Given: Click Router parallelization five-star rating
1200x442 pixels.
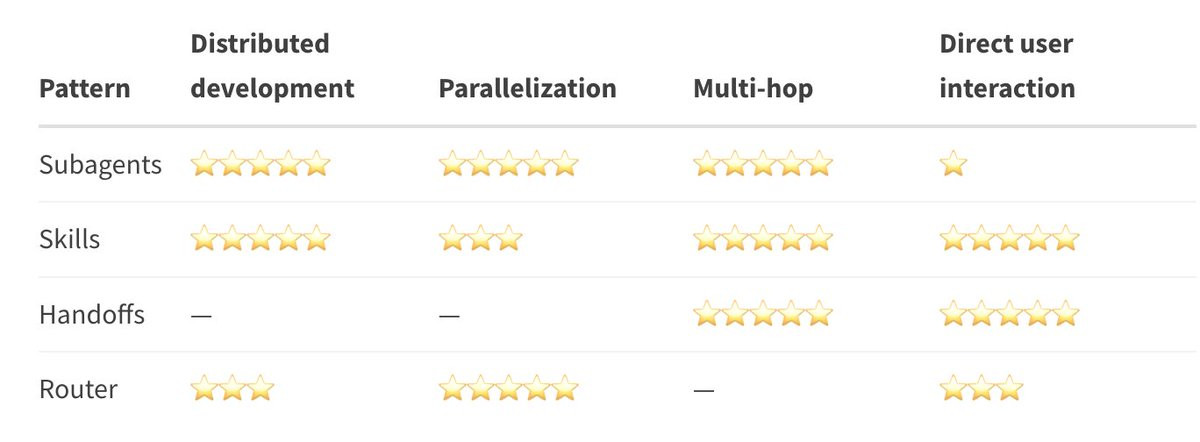Looking at the screenshot, I should pyautogui.click(x=509, y=388).
